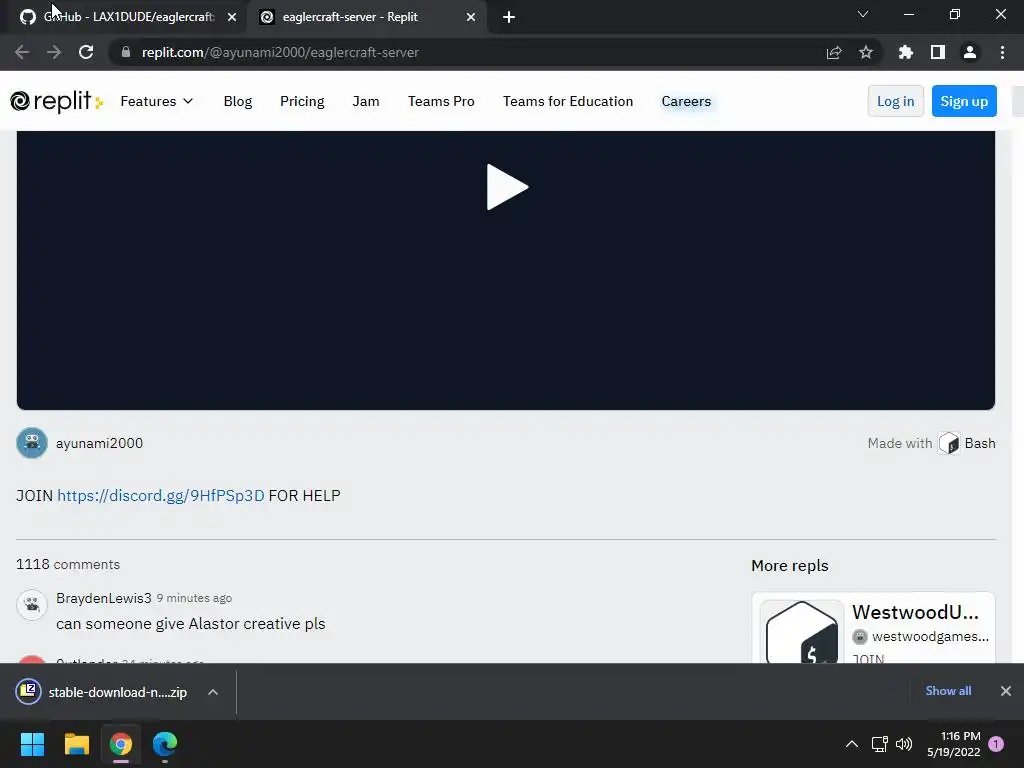The width and height of the screenshot is (1024, 768).
Task: Share this page icon
Action: pos(834,52)
